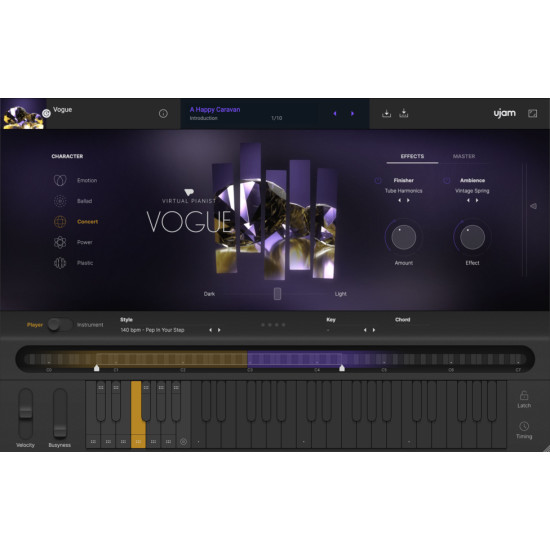The image size is (550, 550).
Task: Select next Finisher type
Action: 408,200
